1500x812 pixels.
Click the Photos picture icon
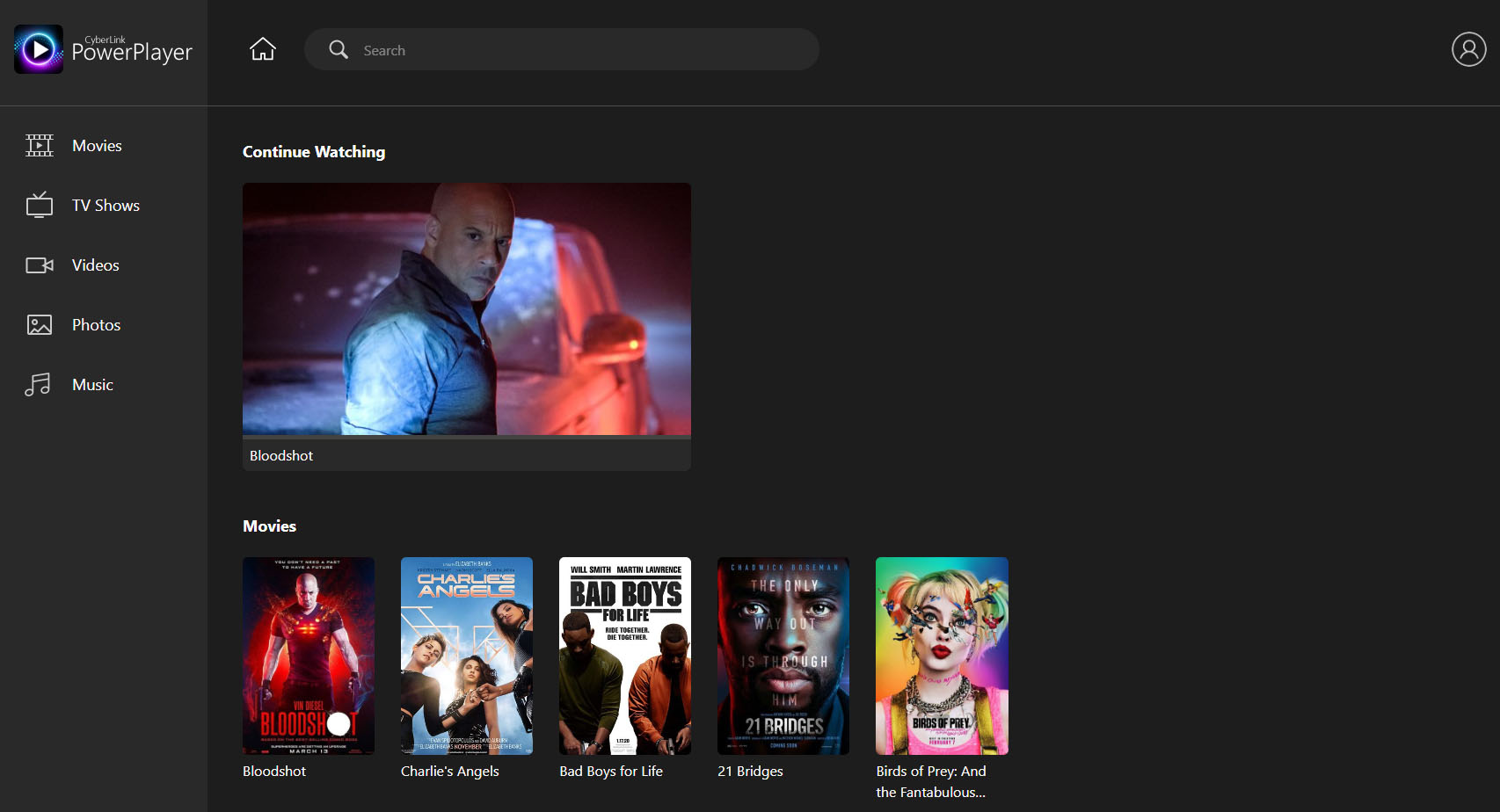point(40,324)
